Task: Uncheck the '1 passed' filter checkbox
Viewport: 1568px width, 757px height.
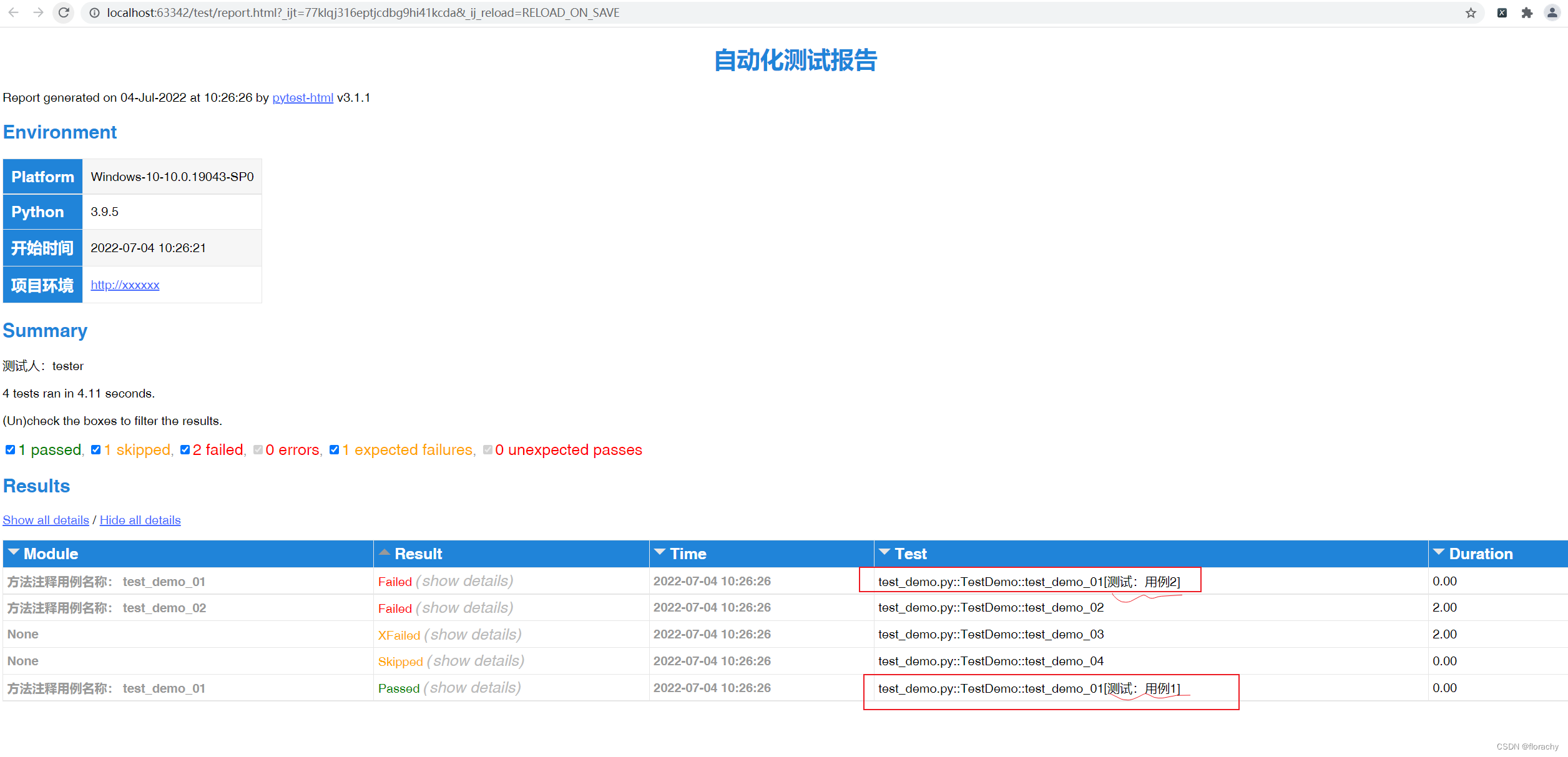Action: [10, 449]
